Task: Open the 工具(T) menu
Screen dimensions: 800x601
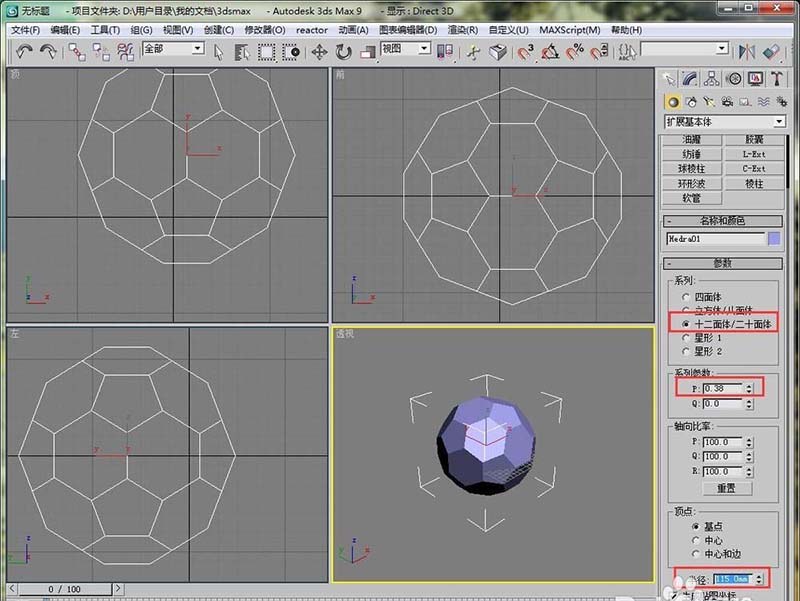Action: (105, 30)
